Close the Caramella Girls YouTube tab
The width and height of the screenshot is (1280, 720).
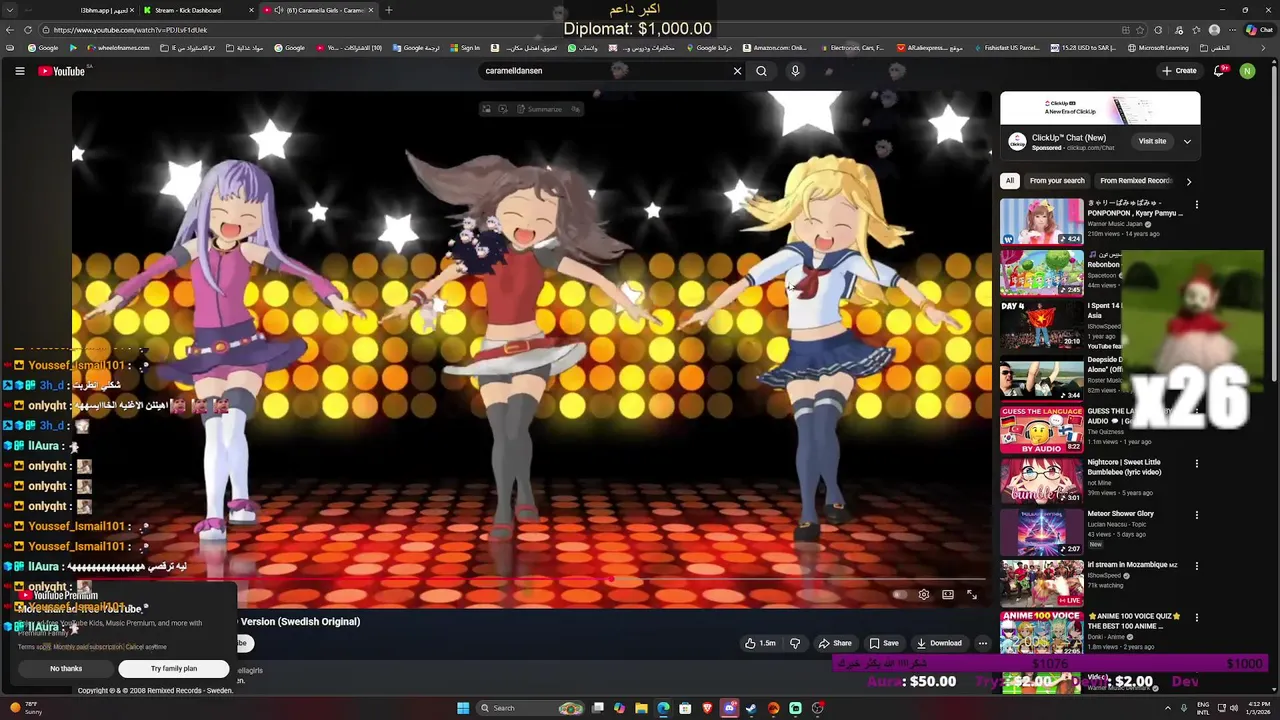pos(371,10)
